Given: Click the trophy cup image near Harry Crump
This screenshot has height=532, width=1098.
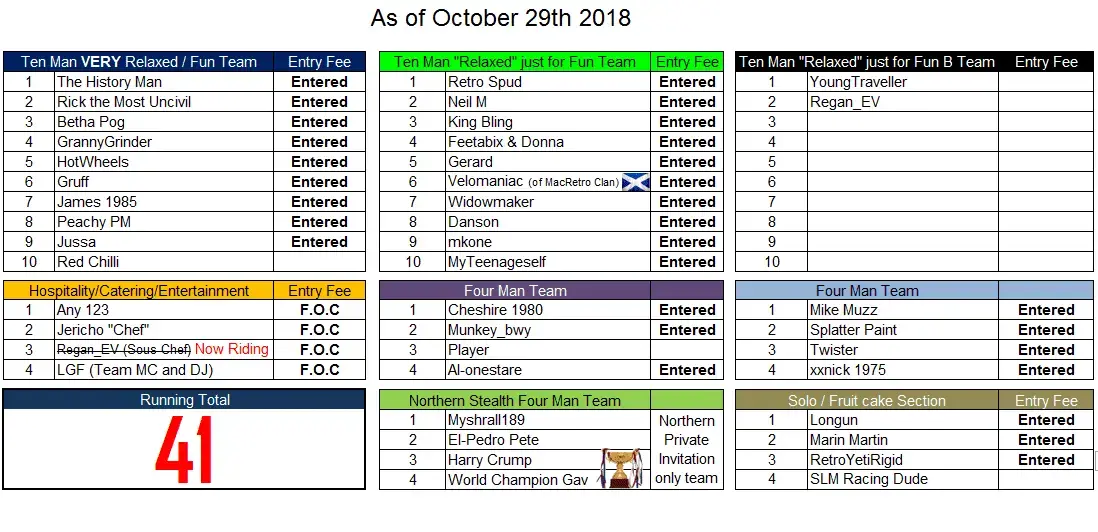Looking at the screenshot, I should pos(622,468).
